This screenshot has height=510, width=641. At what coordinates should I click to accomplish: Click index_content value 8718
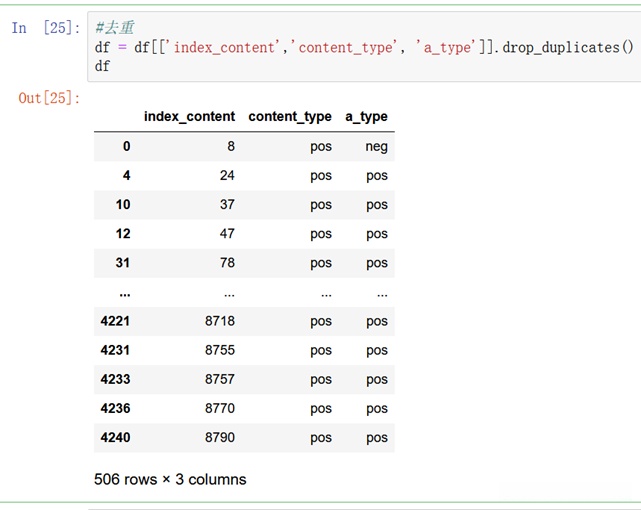coord(220,321)
